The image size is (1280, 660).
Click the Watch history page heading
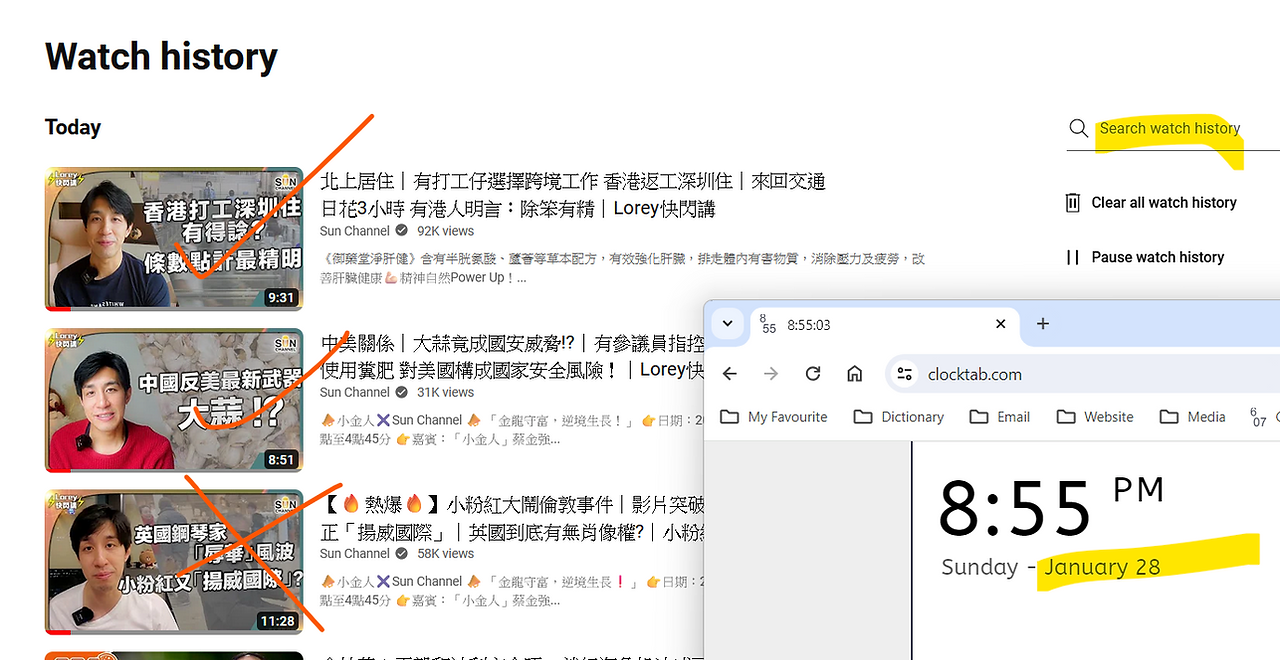[x=161, y=57]
